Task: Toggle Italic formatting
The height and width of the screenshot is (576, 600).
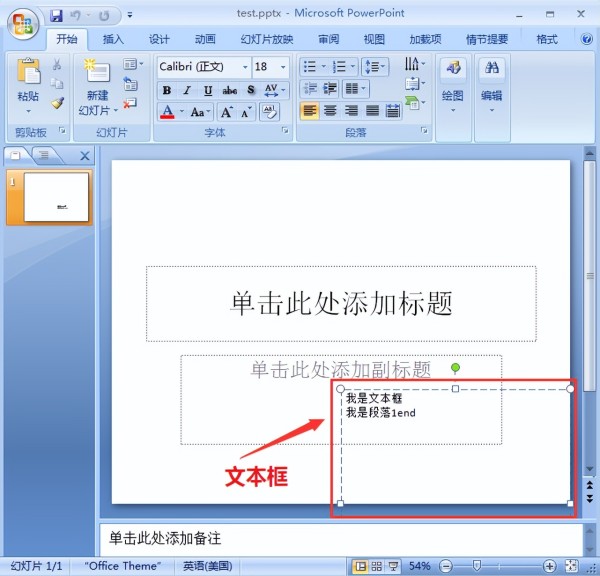Action: tap(187, 90)
